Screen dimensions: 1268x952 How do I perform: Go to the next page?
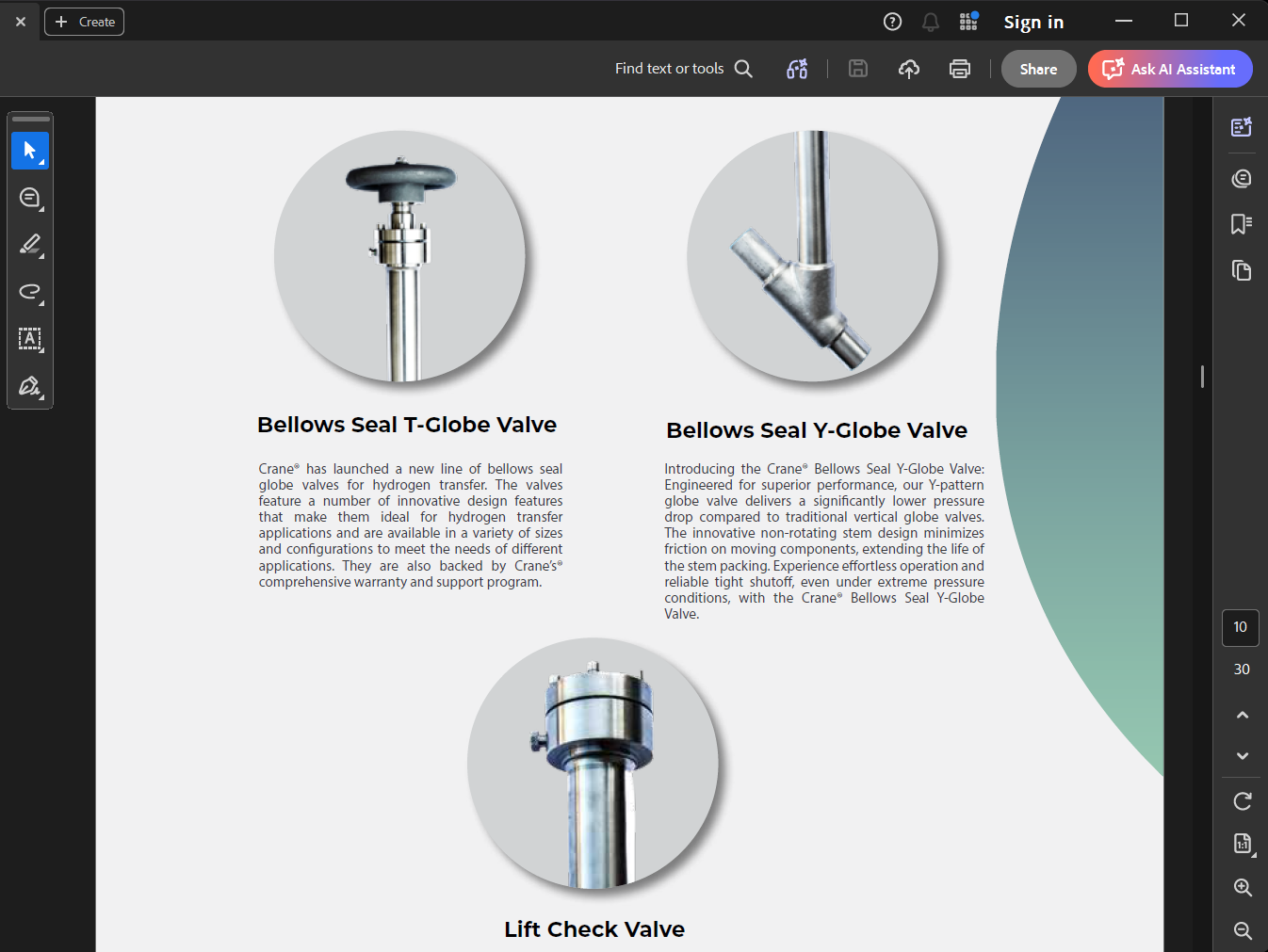1243,756
